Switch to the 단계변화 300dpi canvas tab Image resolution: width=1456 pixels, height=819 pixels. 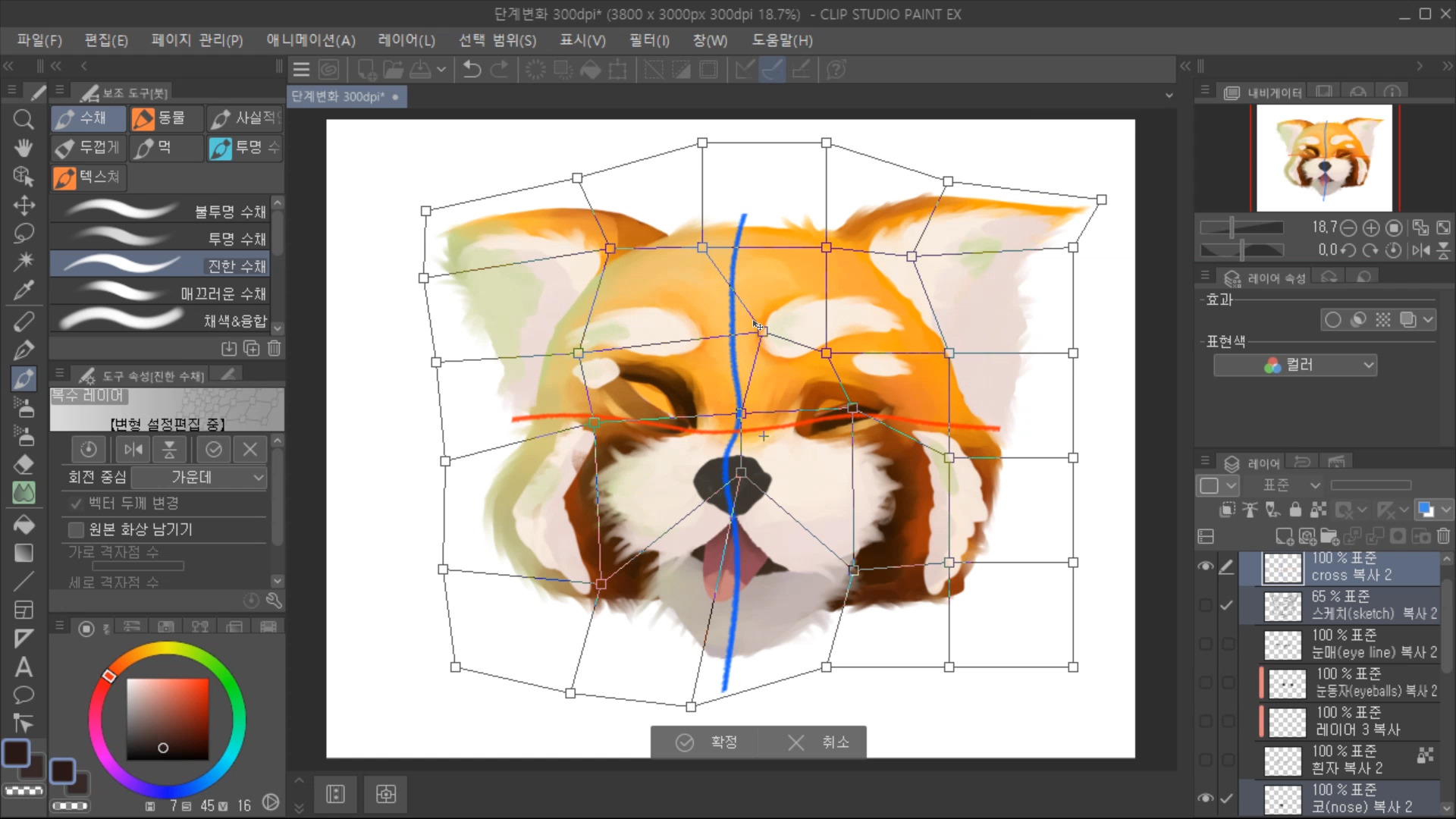pyautogui.click(x=338, y=96)
